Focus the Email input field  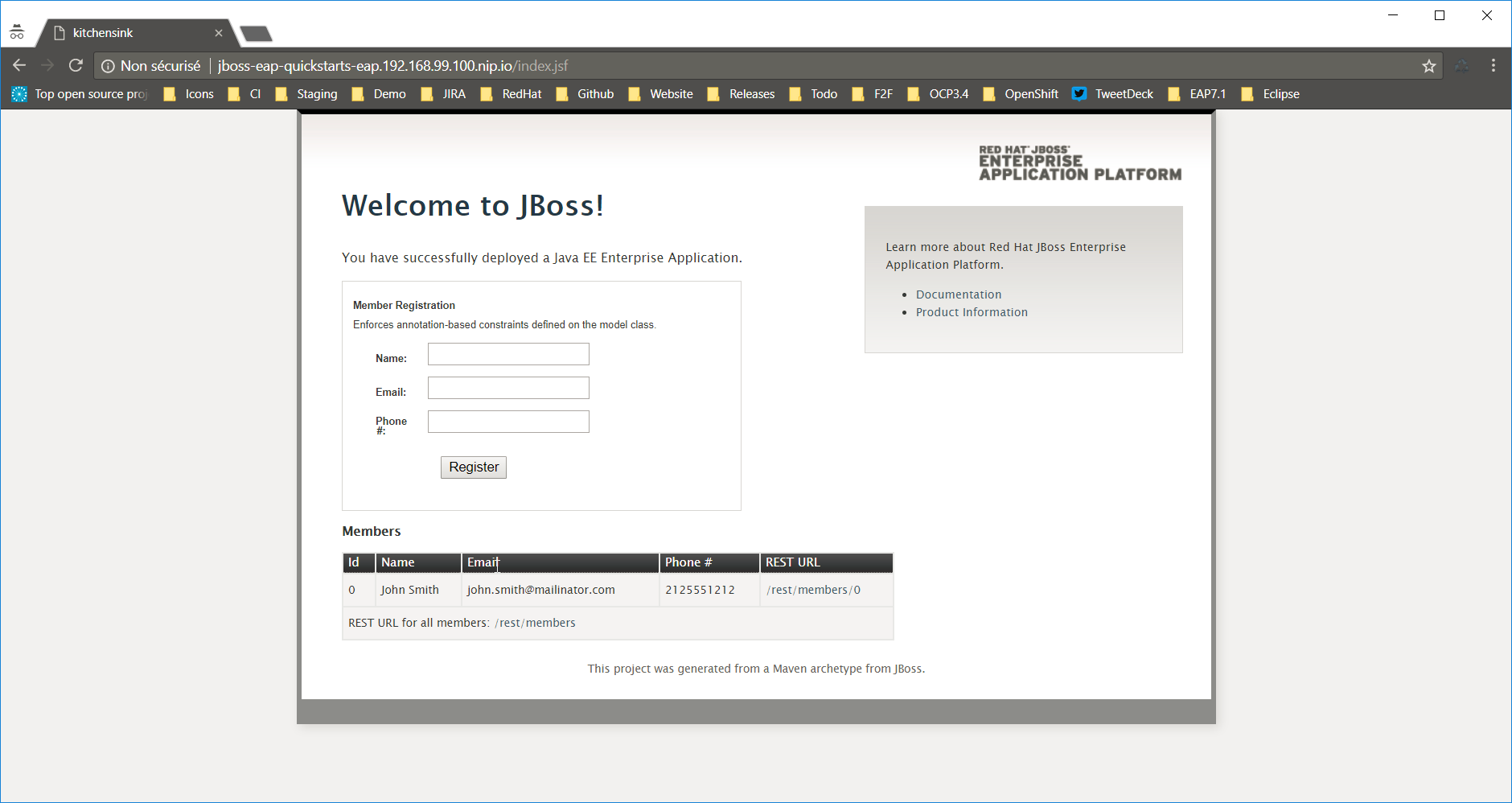tap(508, 388)
